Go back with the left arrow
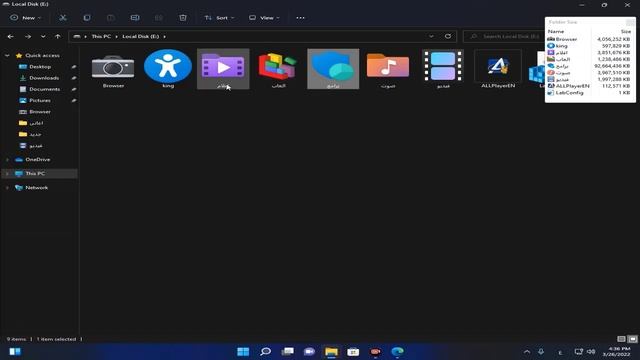Viewport: 640px width, 360px height. pyautogui.click(x=11, y=36)
